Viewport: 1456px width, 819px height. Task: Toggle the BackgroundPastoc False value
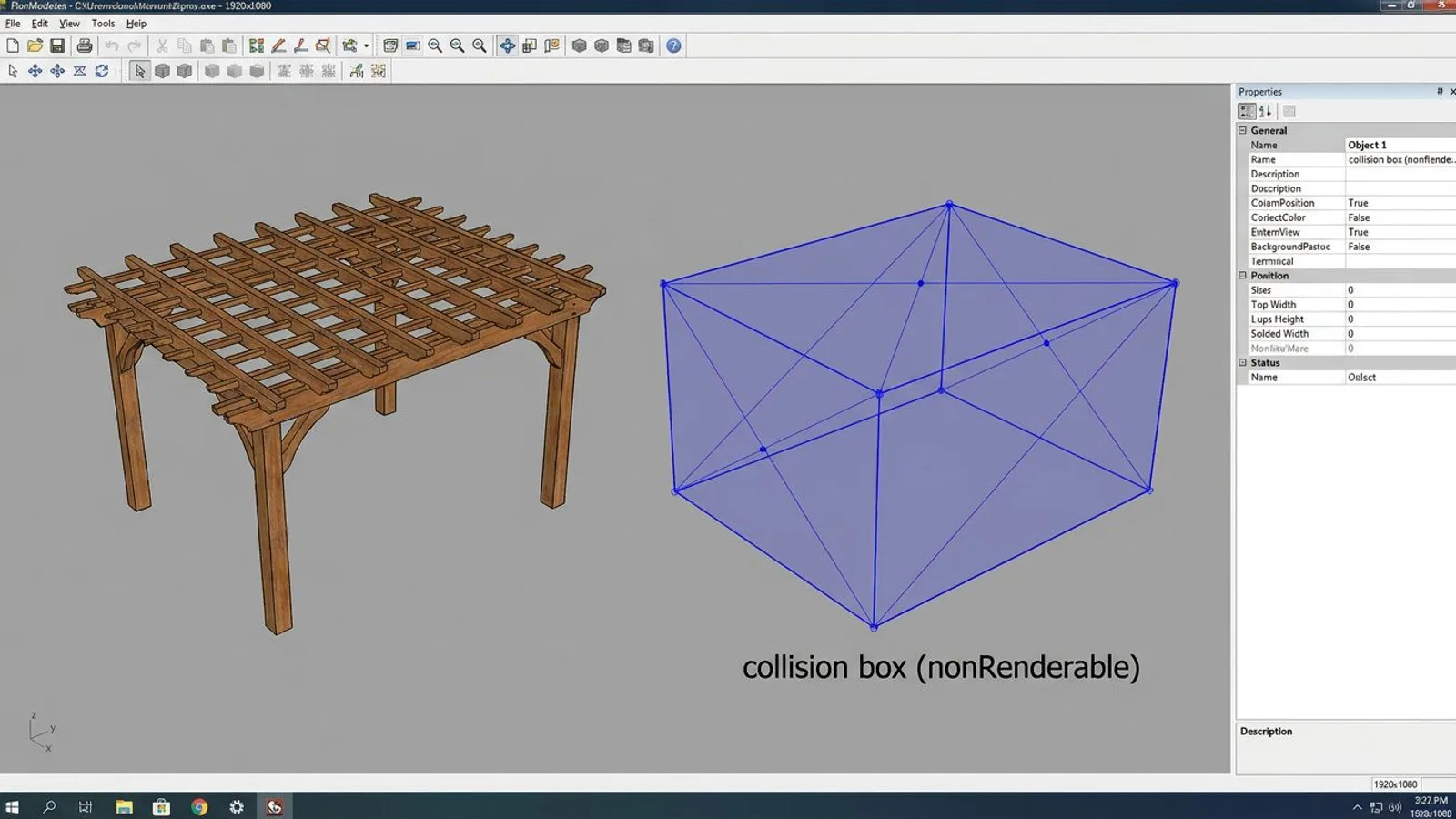[1400, 247]
